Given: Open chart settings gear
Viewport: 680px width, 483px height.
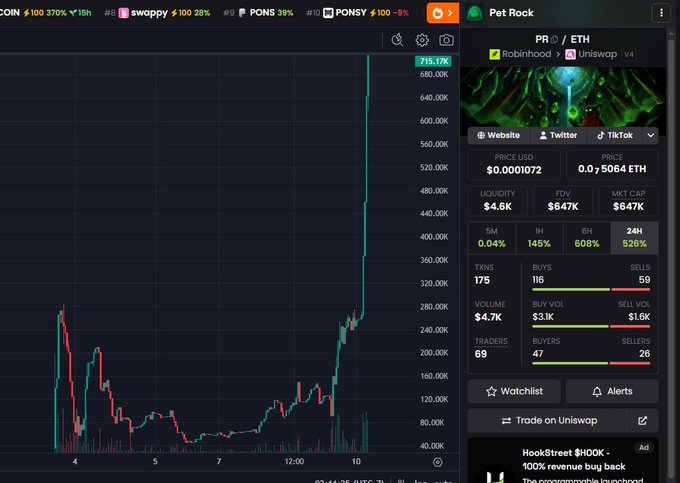Looking at the screenshot, I should coord(422,40).
